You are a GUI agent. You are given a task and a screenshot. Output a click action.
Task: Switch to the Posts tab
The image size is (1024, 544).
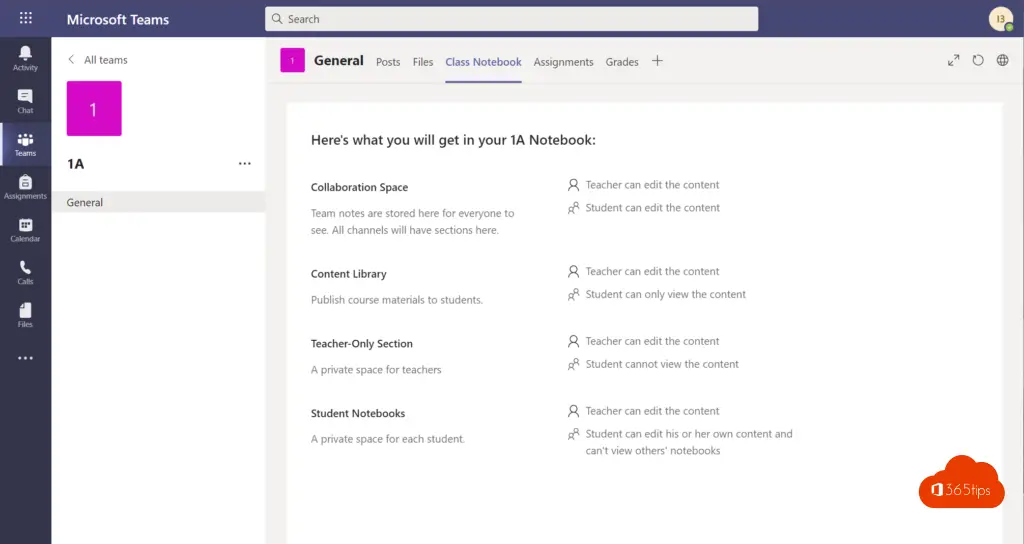pyautogui.click(x=388, y=62)
